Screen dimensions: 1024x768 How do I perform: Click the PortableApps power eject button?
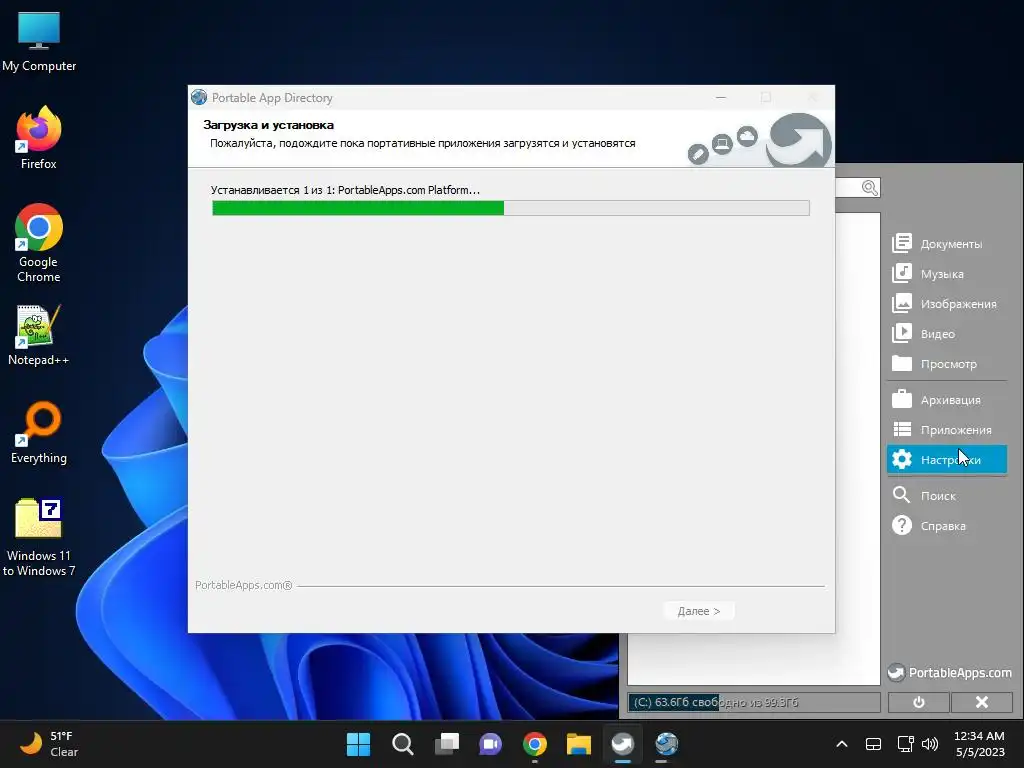(x=919, y=702)
